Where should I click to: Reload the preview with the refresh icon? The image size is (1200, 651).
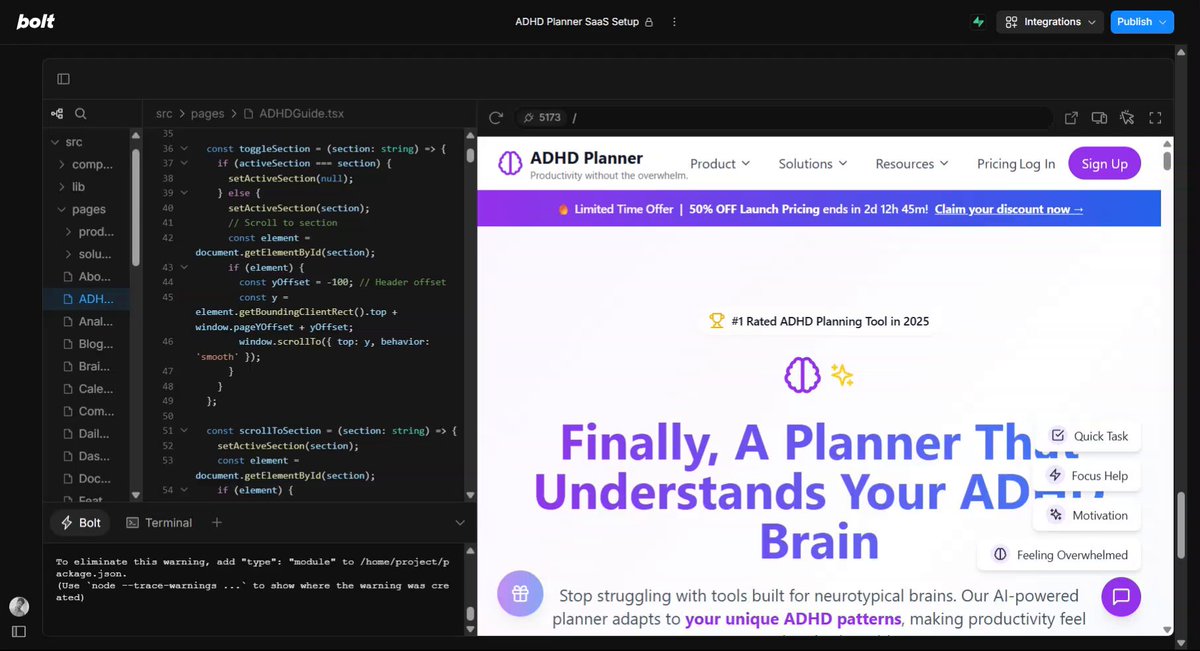(x=495, y=118)
